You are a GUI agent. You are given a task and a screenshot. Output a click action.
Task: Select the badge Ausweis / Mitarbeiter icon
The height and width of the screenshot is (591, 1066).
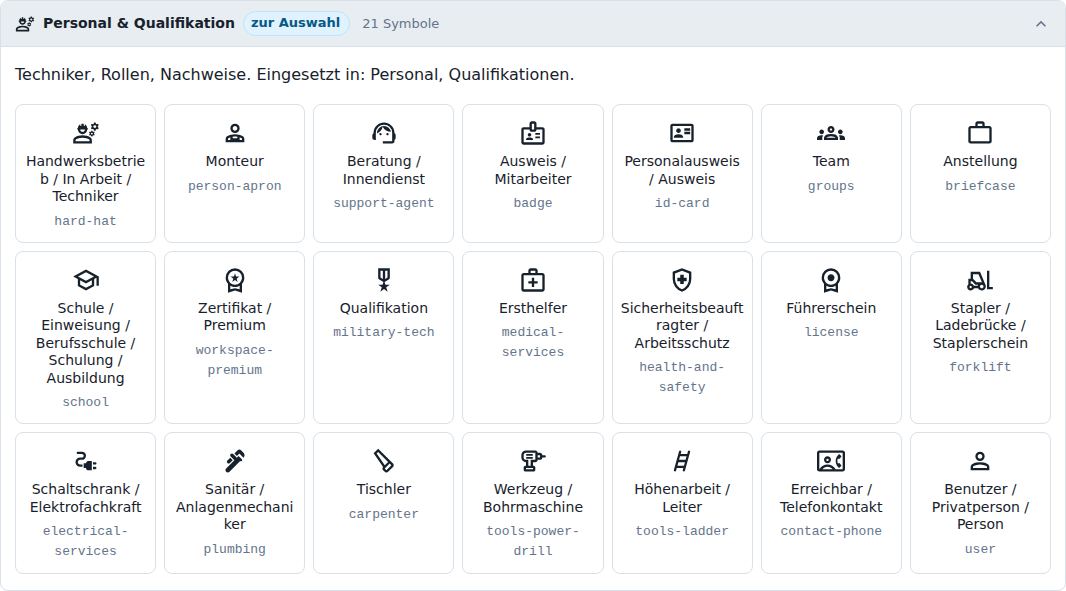click(x=533, y=133)
